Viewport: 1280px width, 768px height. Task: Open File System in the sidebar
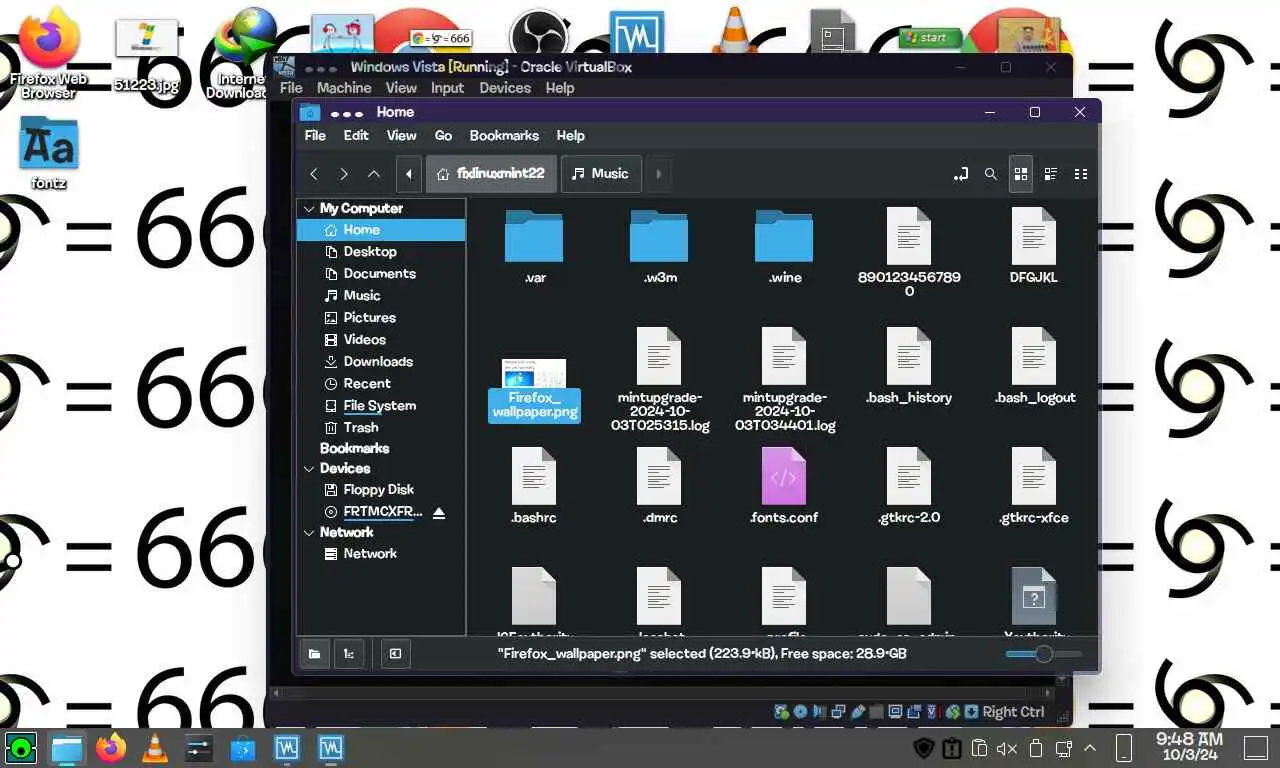[x=381, y=406]
